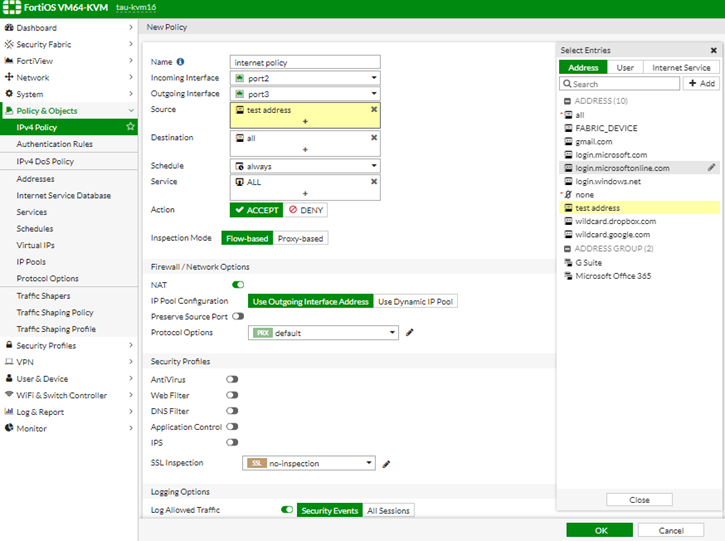Click the Search entries field
This screenshot has height=541, width=725.
click(x=620, y=84)
